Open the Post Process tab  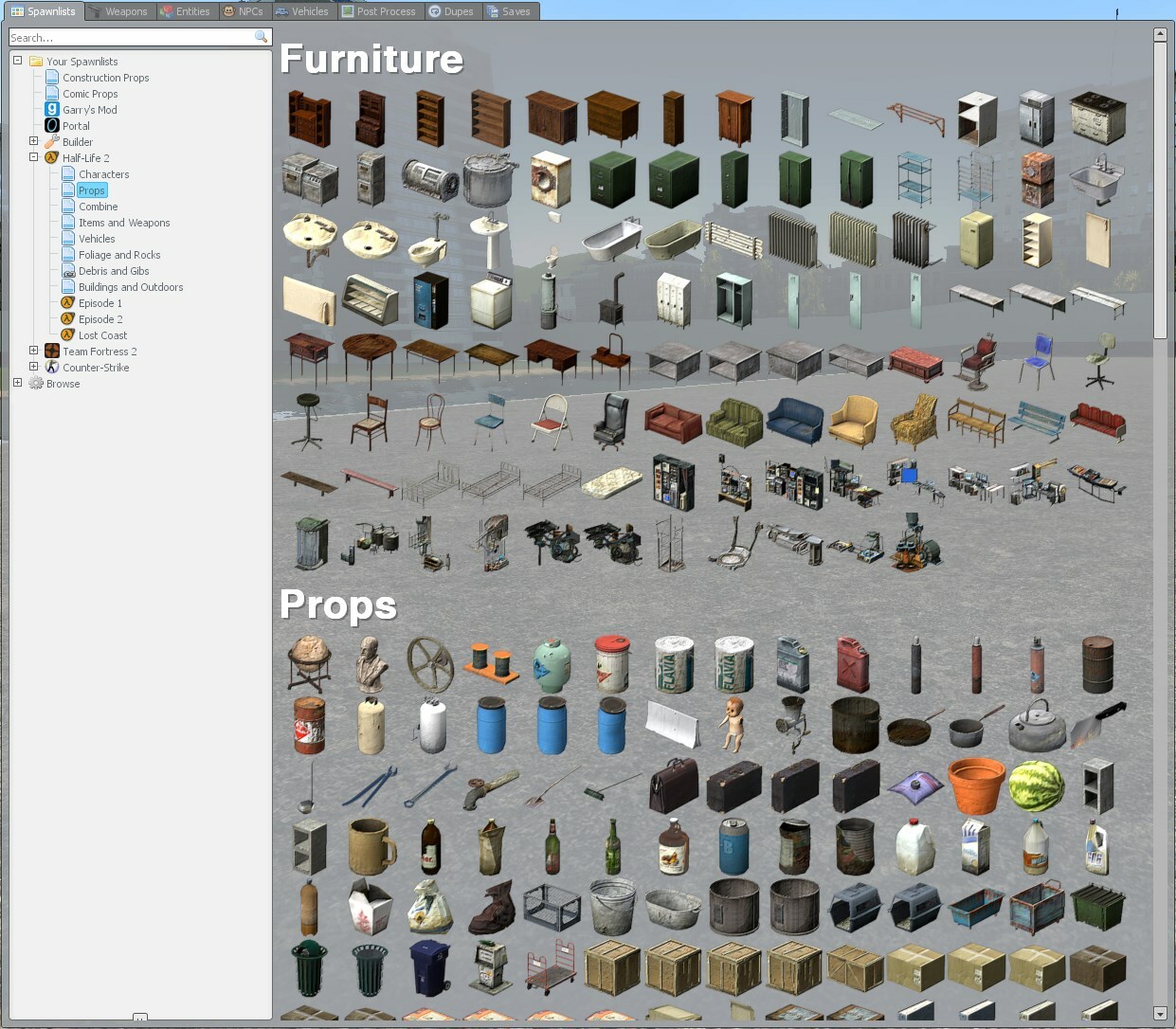[x=379, y=11]
